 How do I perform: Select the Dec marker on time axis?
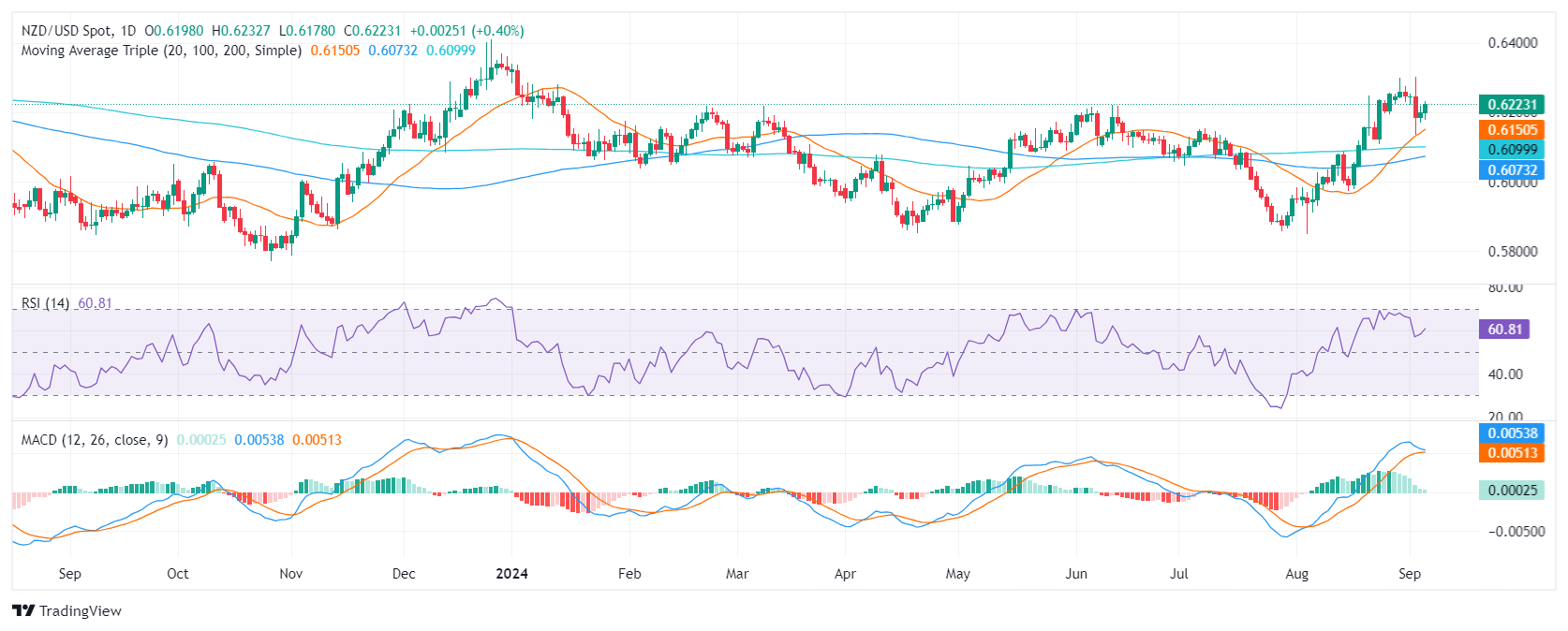click(x=404, y=574)
